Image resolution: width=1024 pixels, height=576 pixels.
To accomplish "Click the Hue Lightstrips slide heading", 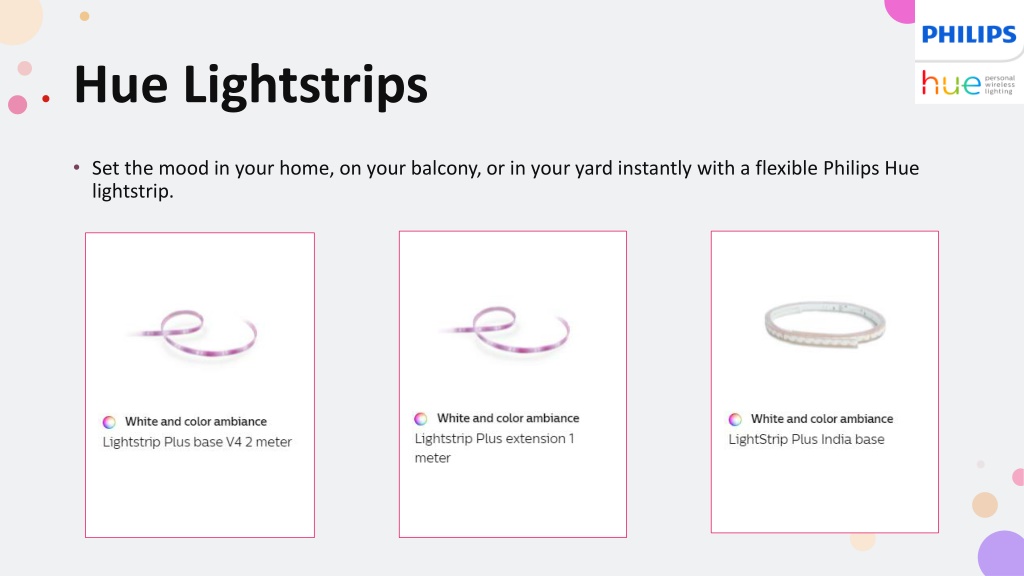I will 251,86.
